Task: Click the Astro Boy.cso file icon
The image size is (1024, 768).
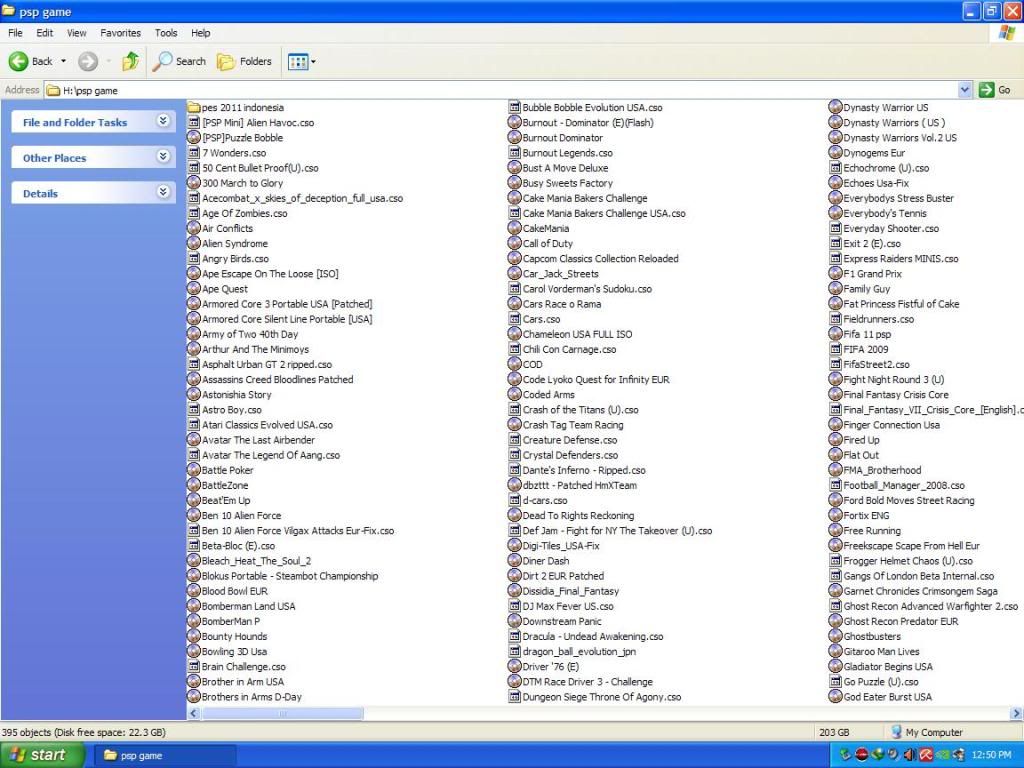Action: (193, 409)
